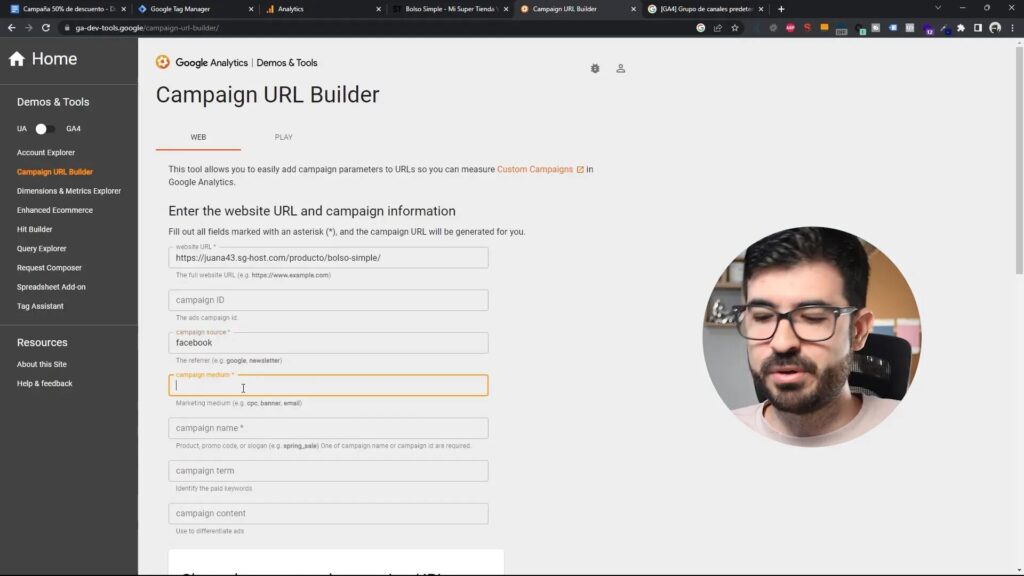
Task: Close the Google Tag Manager tab
Action: click(x=251, y=9)
